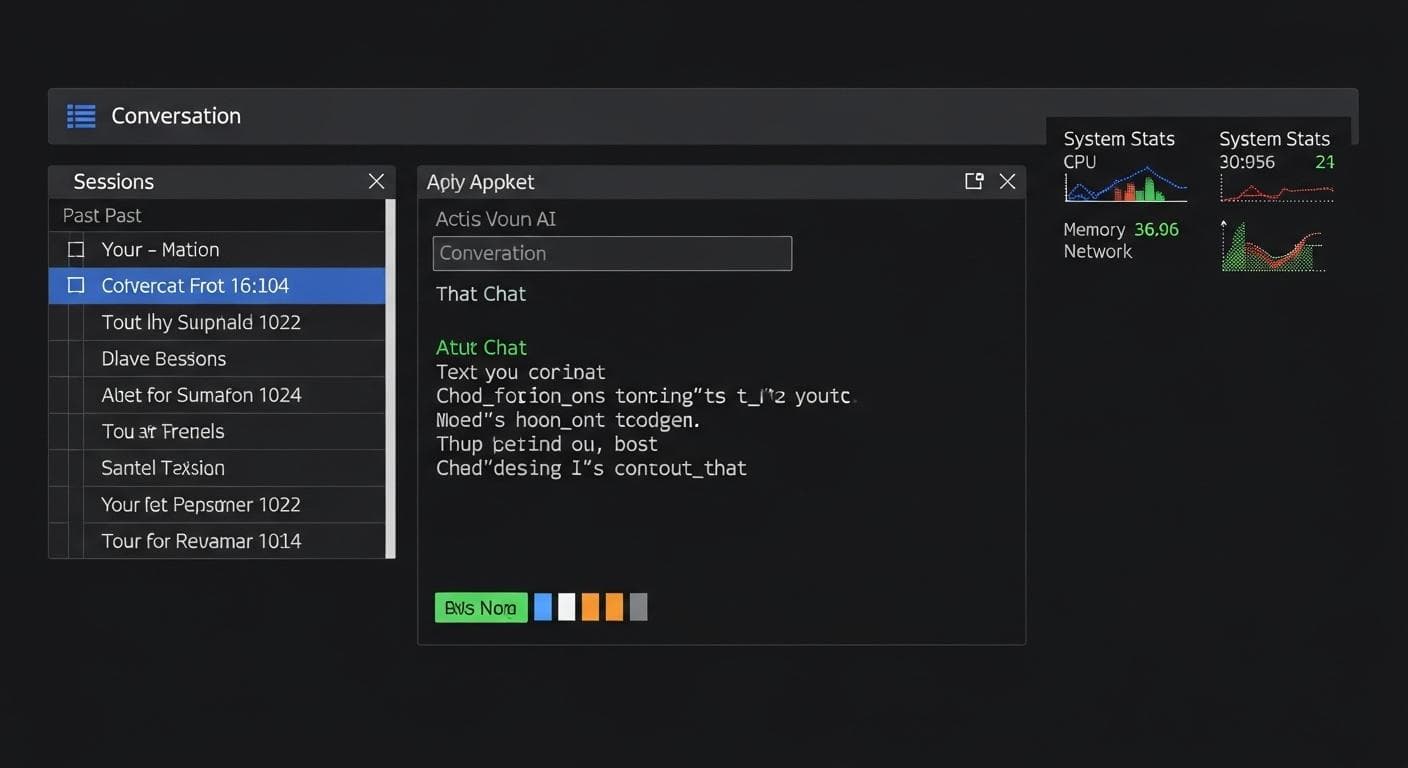This screenshot has height=768, width=1408.
Task: Click the Memory value 36.06
Action: click(1159, 229)
